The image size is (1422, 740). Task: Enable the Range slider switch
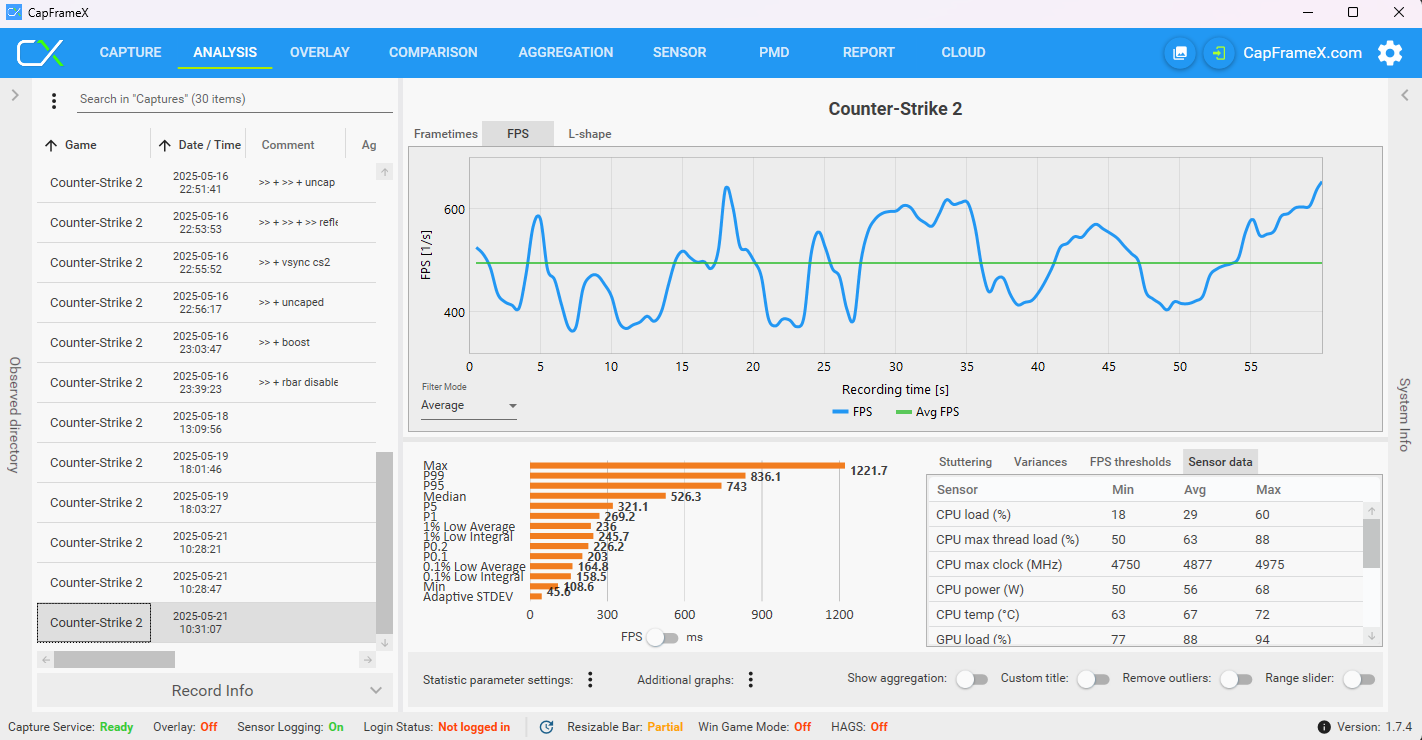pyautogui.click(x=1358, y=679)
